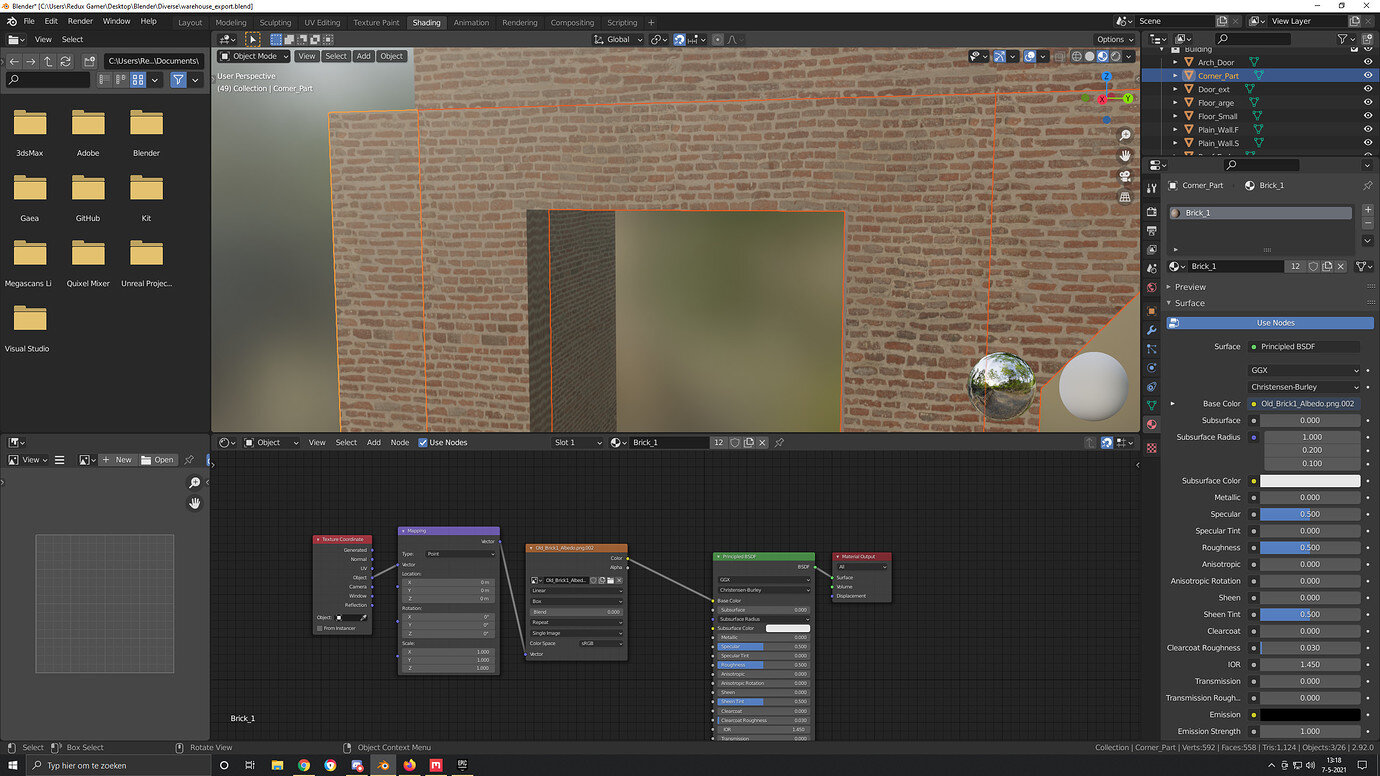1380x776 pixels.
Task: Enable snapping magnet icon in viewport header
Action: (x=680, y=40)
